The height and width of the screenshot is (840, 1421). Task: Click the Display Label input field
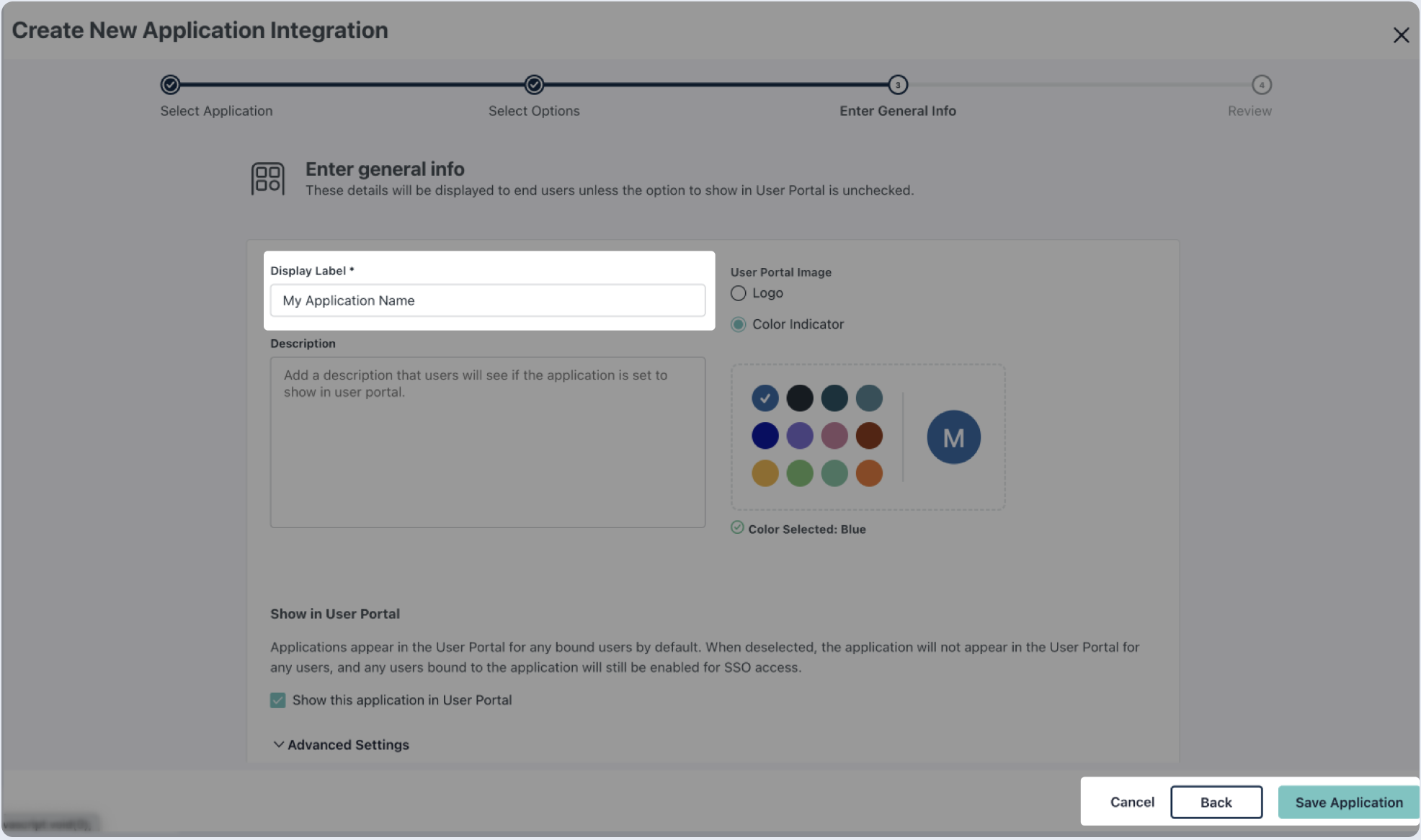(487, 300)
